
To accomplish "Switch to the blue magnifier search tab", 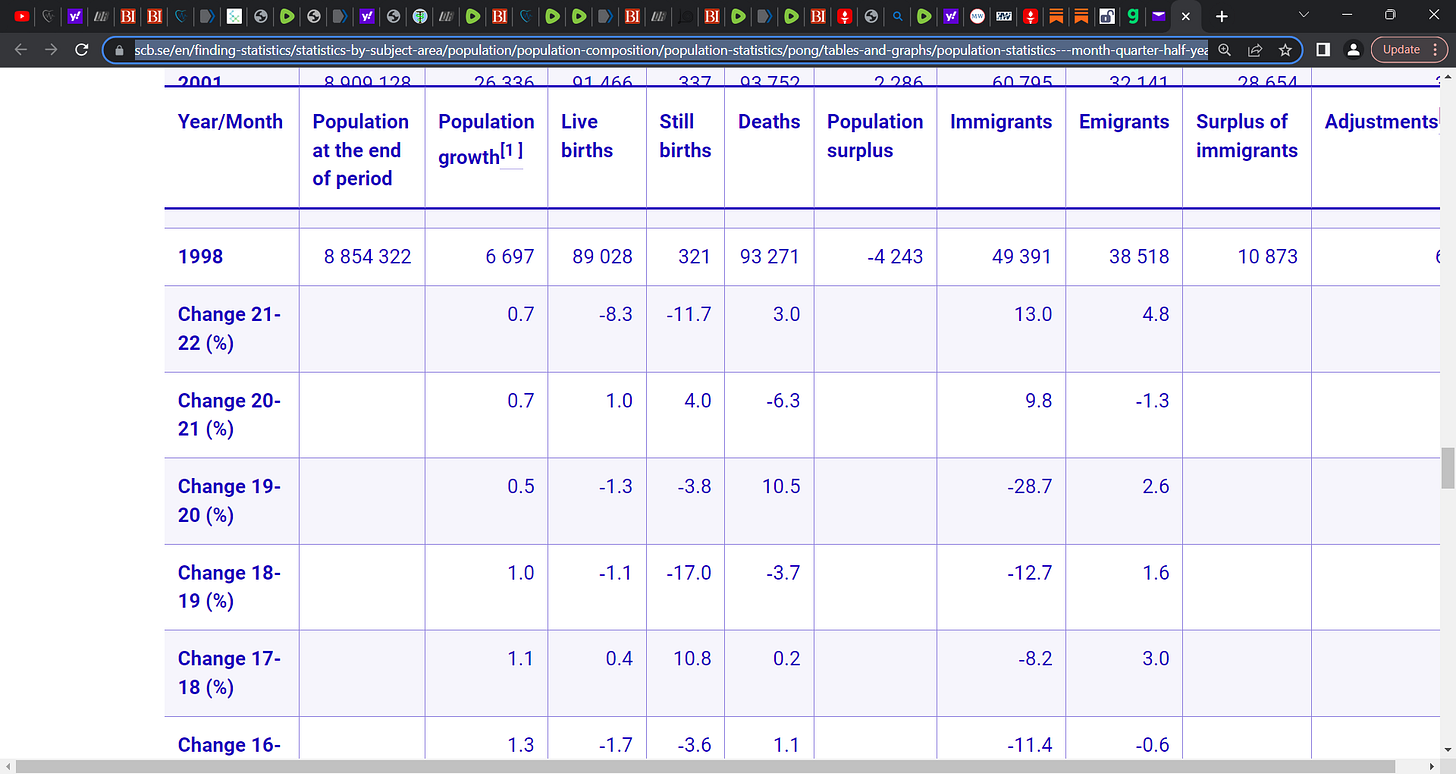I will [898, 17].
